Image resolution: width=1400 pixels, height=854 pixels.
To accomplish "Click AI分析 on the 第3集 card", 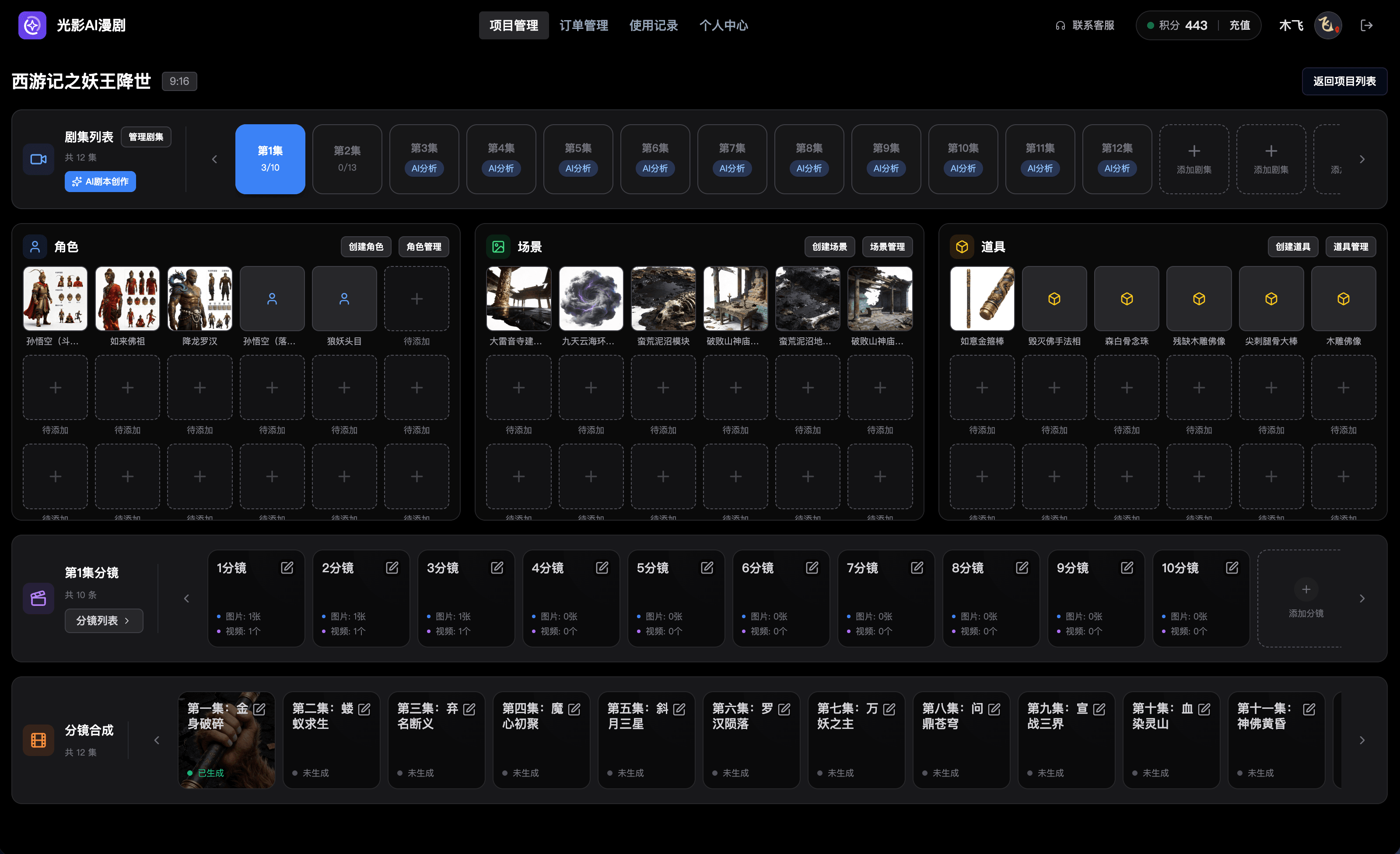I will coord(424,168).
